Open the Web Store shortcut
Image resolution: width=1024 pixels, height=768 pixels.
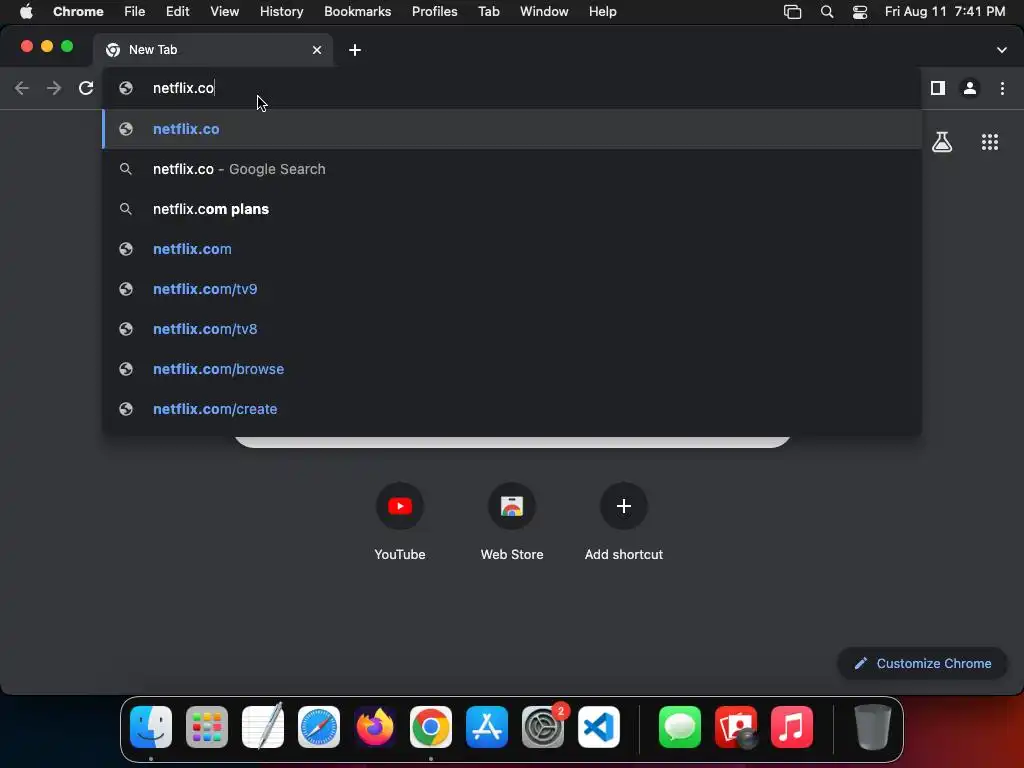pos(512,521)
